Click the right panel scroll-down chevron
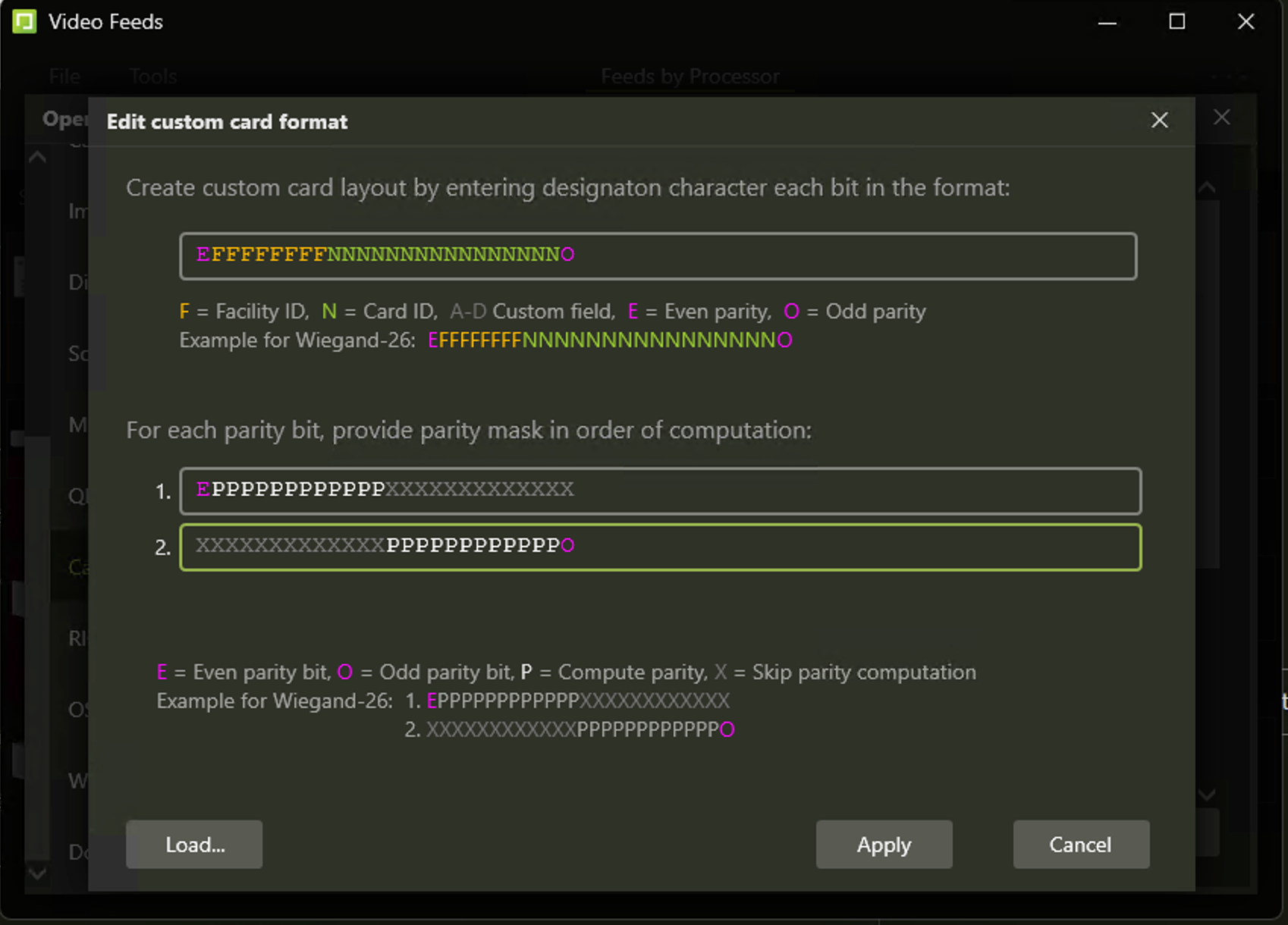This screenshot has width=1288, height=925. tap(1207, 795)
